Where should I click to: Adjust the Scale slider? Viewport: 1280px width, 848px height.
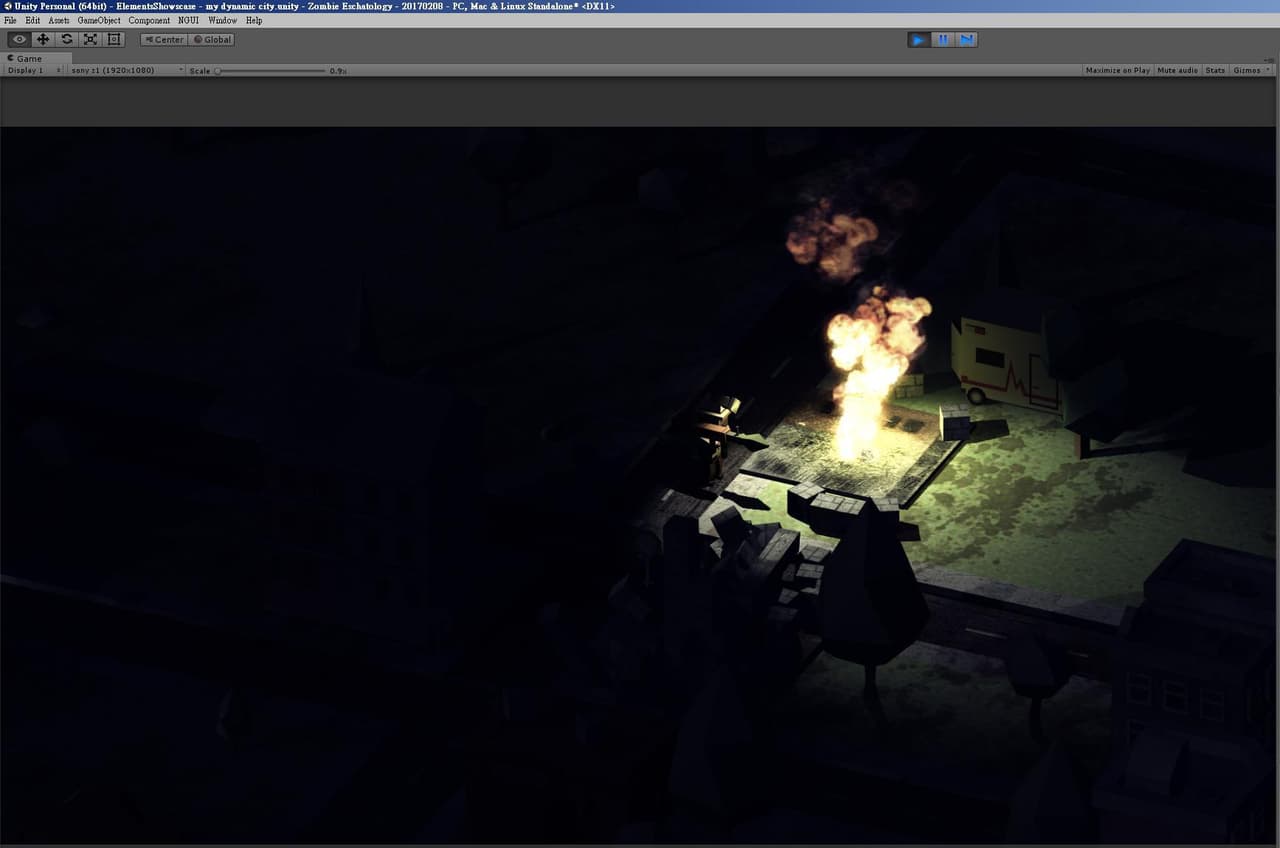270,70
